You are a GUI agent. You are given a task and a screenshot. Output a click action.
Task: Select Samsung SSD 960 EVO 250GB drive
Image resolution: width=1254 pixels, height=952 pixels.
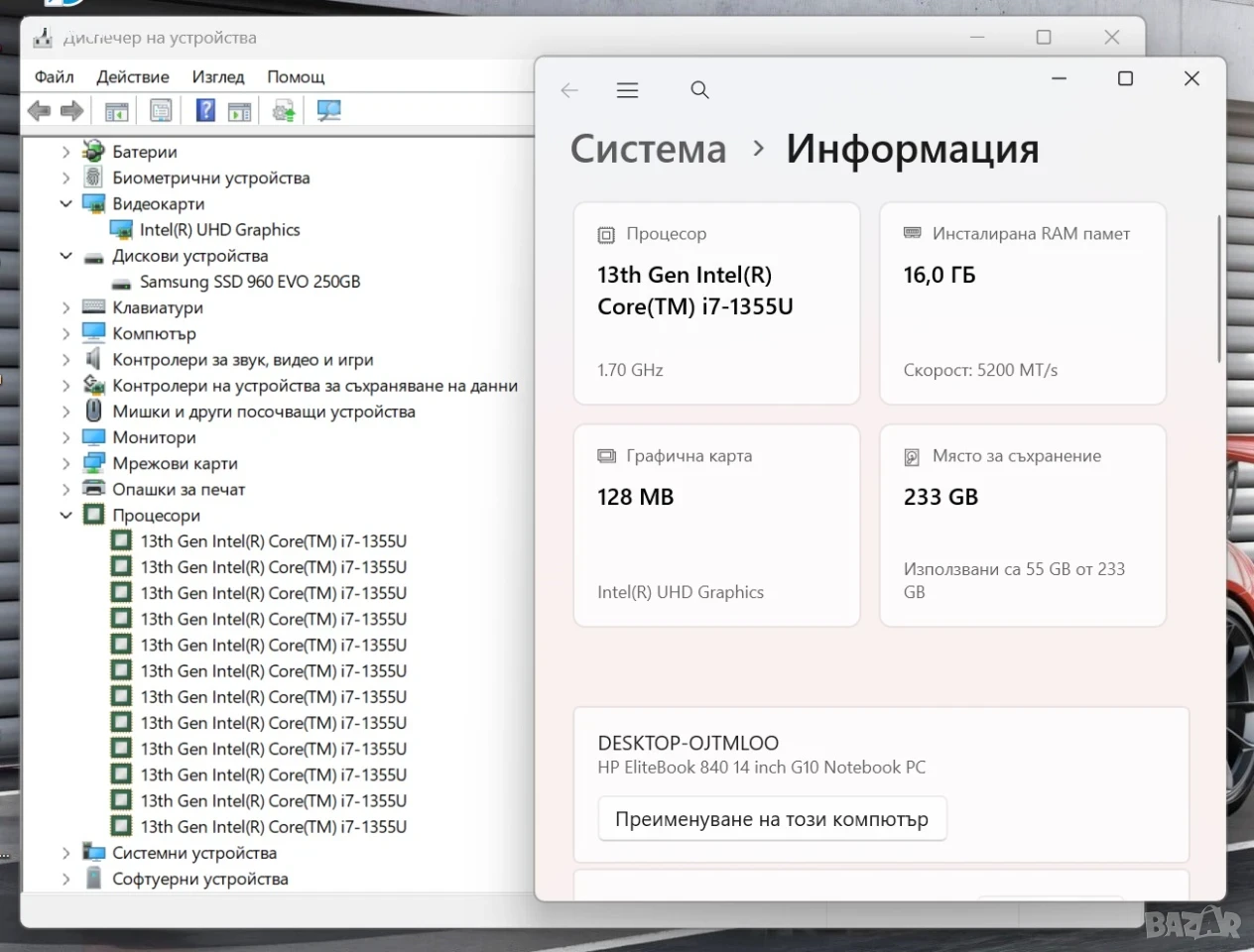[x=249, y=282]
